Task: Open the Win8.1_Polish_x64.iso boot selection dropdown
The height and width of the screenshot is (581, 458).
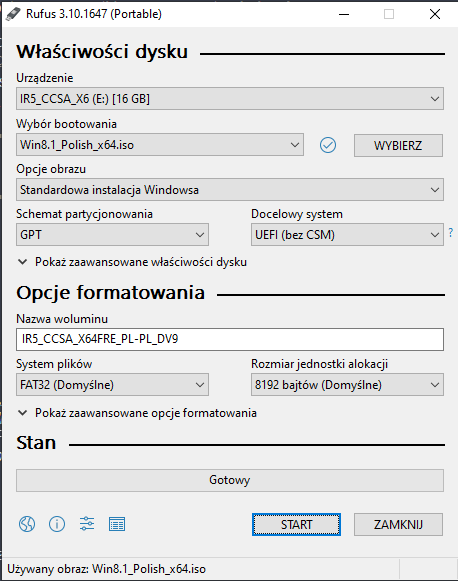Action: [x=160, y=145]
